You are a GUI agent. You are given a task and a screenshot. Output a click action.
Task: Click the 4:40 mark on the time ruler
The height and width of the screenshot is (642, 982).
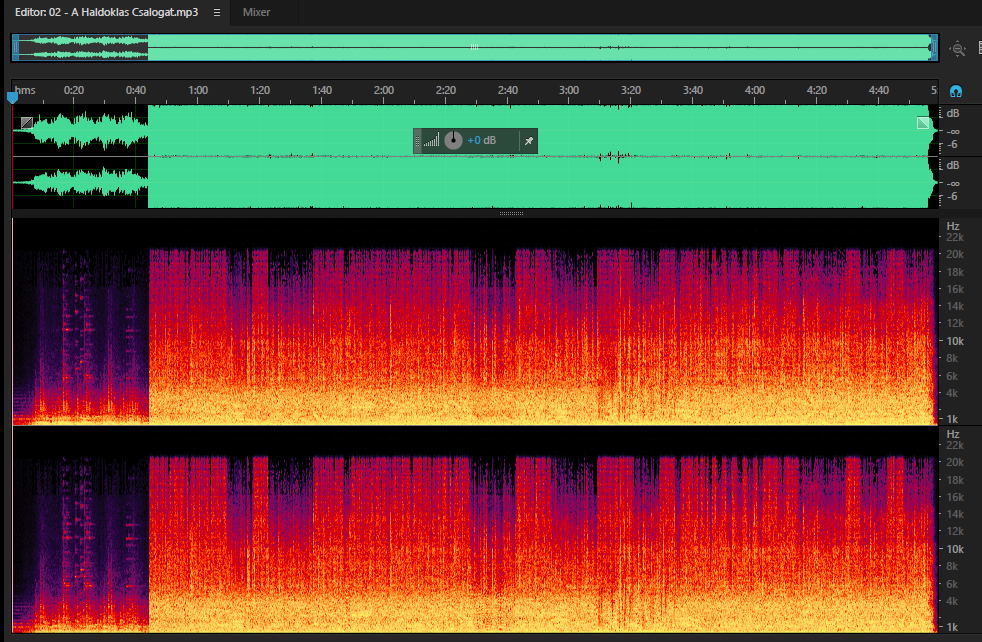point(879,90)
